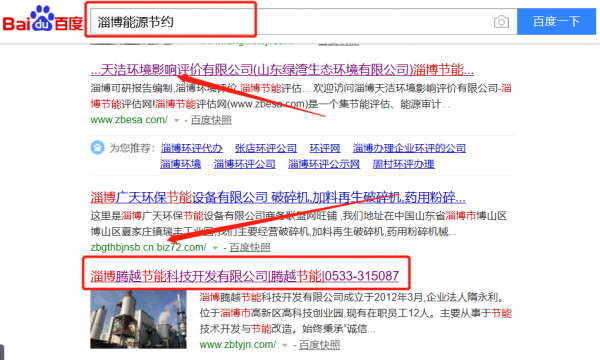Click the recommended search 张店环评公司
The image size is (600, 360).
pyautogui.click(x=266, y=148)
